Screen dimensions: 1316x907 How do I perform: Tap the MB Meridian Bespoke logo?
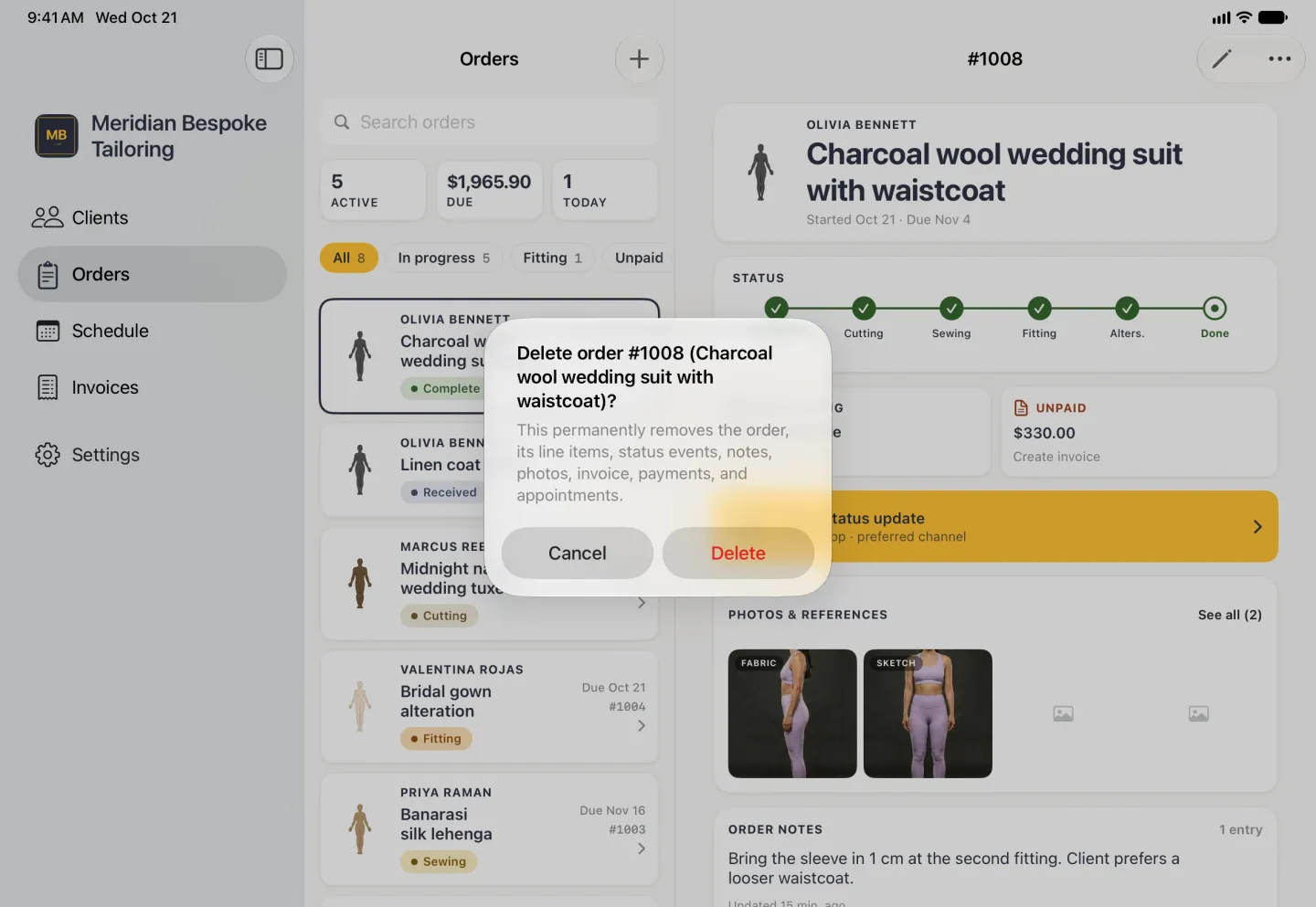coord(57,135)
